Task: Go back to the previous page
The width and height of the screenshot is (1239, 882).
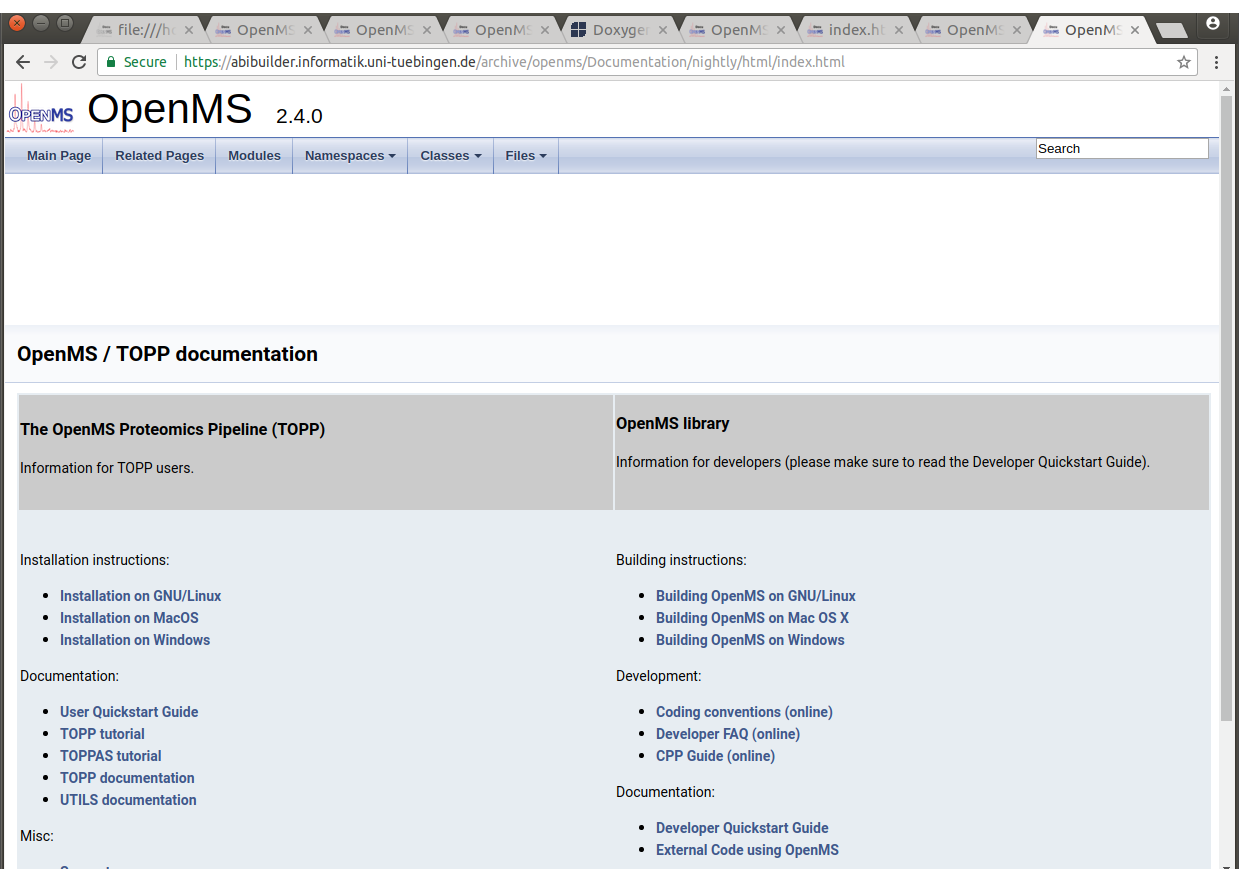Action: click(23, 62)
